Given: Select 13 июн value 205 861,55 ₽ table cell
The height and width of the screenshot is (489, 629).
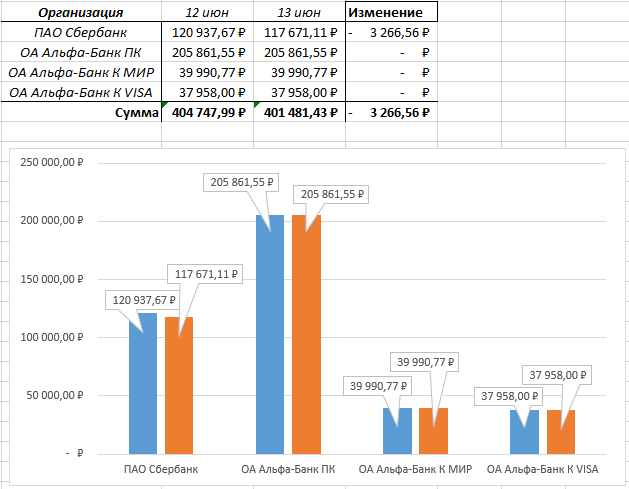Looking at the screenshot, I should click(x=299, y=52).
